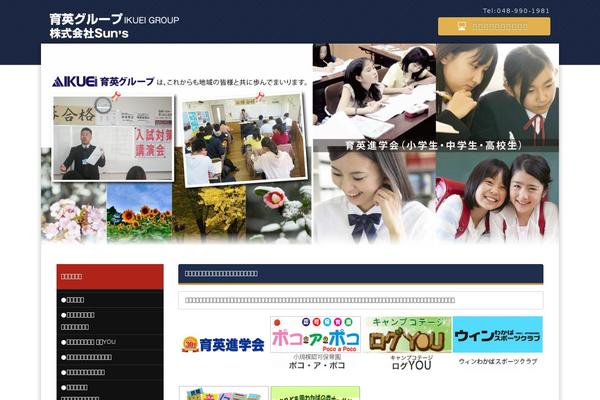Click the 育英進学会（小学生・中学生・高校生） caption
Image resolution: width=600 pixels, height=400 pixels.
tap(433, 145)
